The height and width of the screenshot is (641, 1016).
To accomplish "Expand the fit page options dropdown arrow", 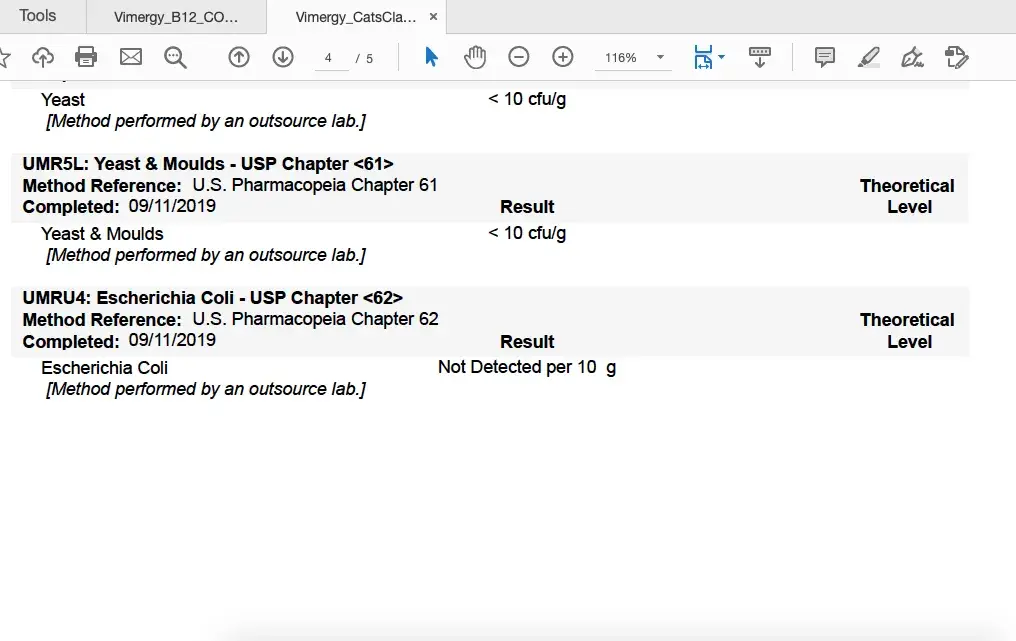I will [x=722, y=58].
